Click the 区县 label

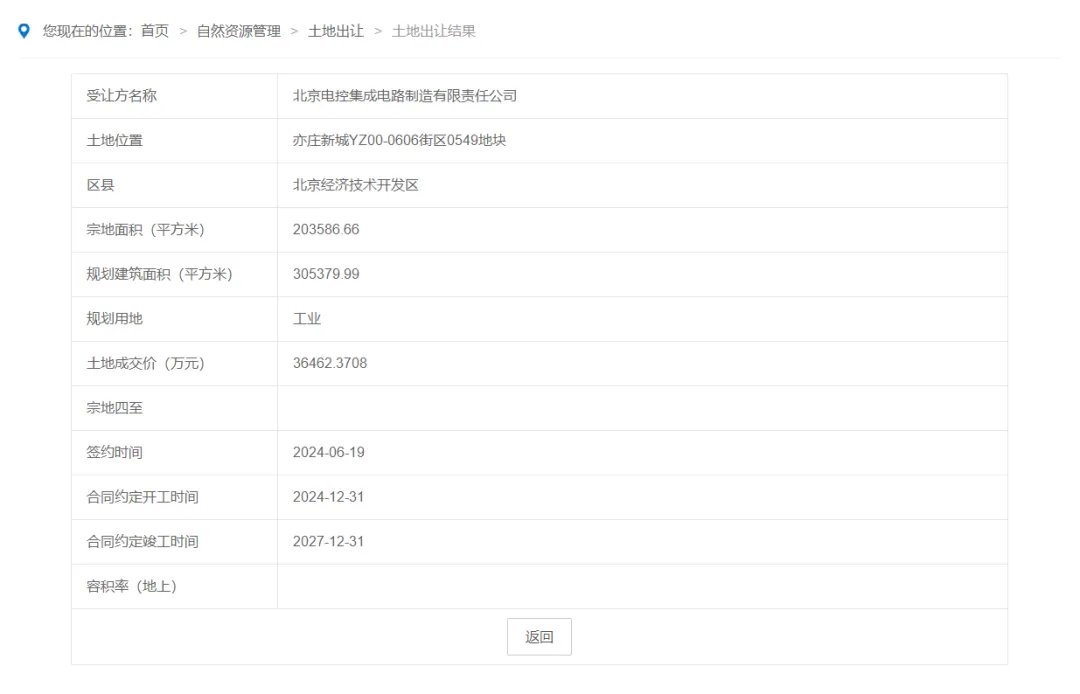pos(101,185)
